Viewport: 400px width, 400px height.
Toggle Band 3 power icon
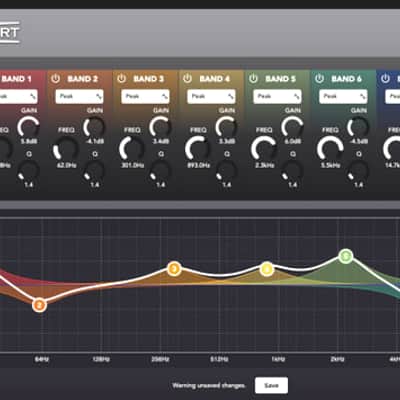coord(122,79)
